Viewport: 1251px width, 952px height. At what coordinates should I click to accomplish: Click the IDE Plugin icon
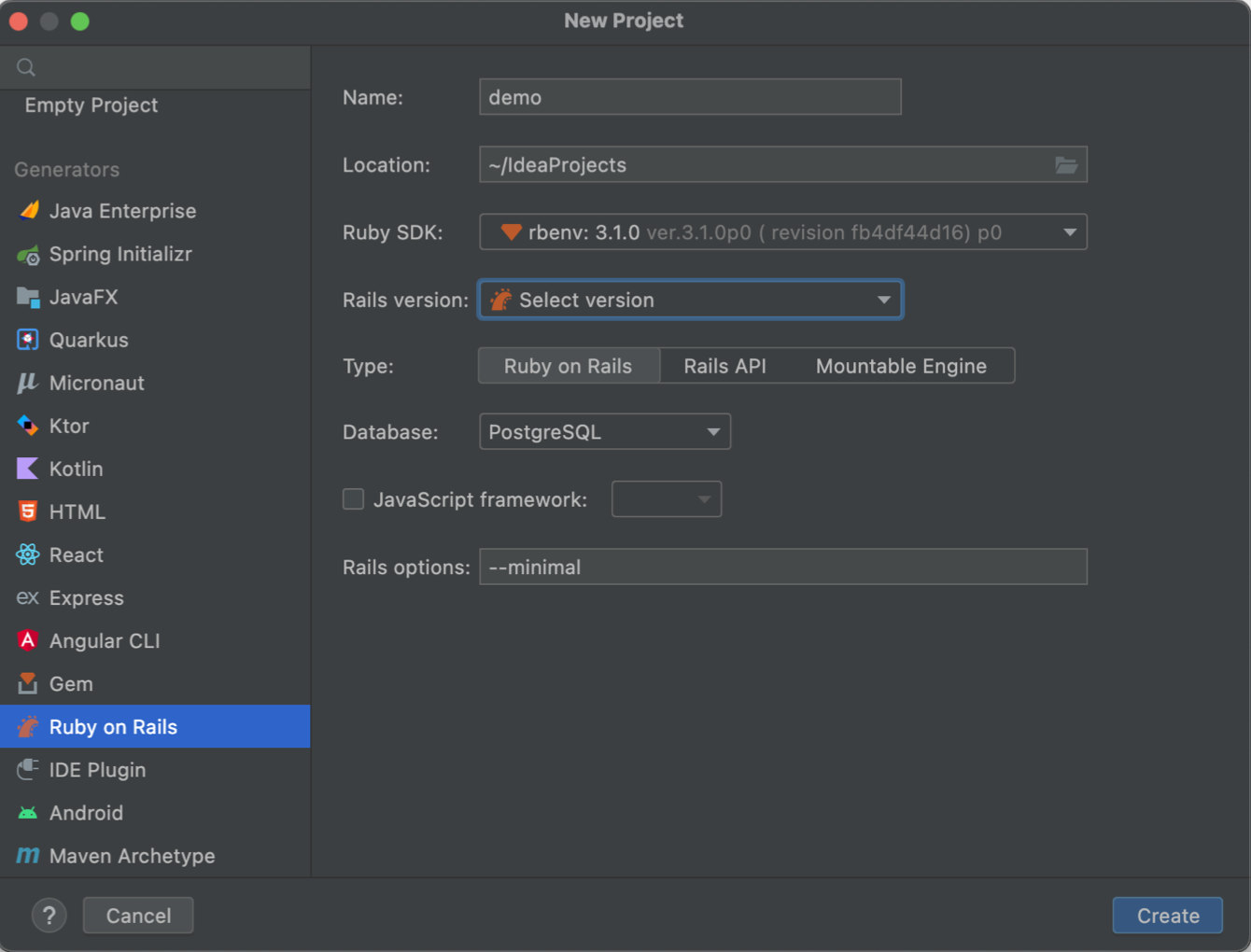point(28,769)
